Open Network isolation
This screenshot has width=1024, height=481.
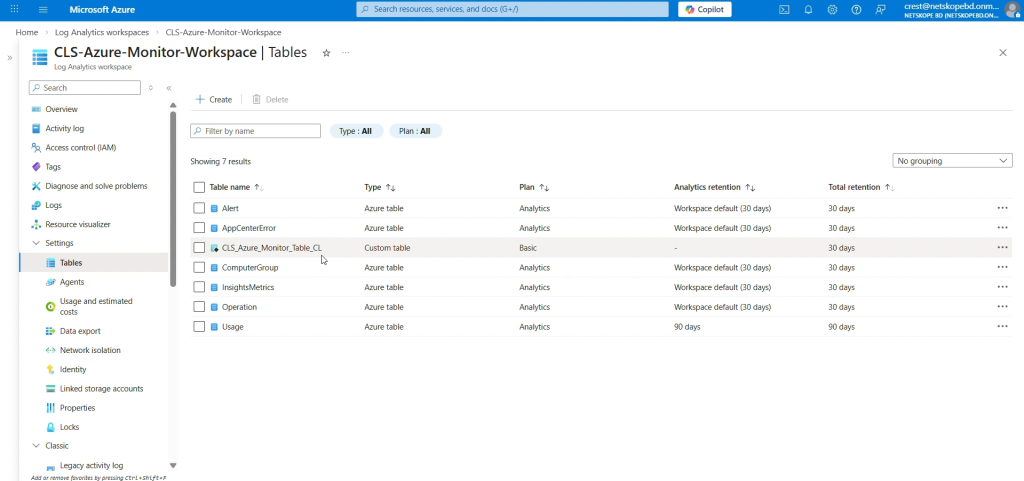click(90, 350)
